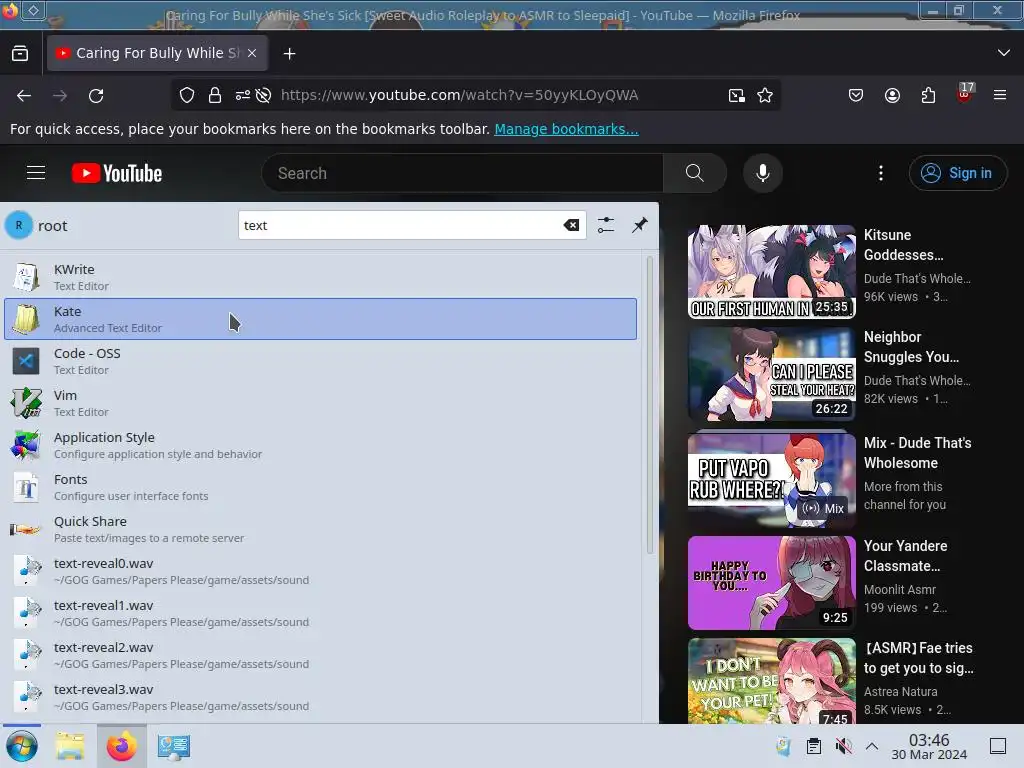Pin the launcher open
This screenshot has width=1024, height=768.
click(640, 225)
